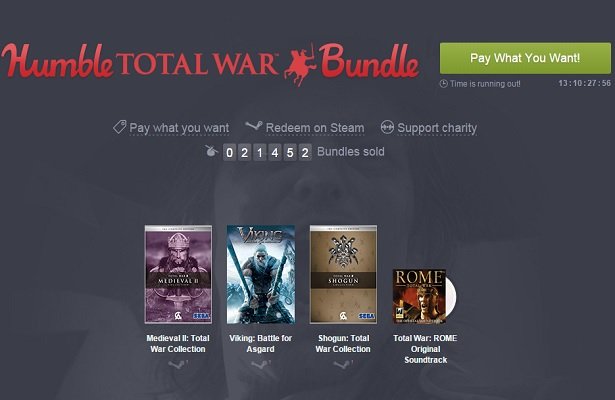Select the ROME soundtrack album cover

[x=420, y=296]
